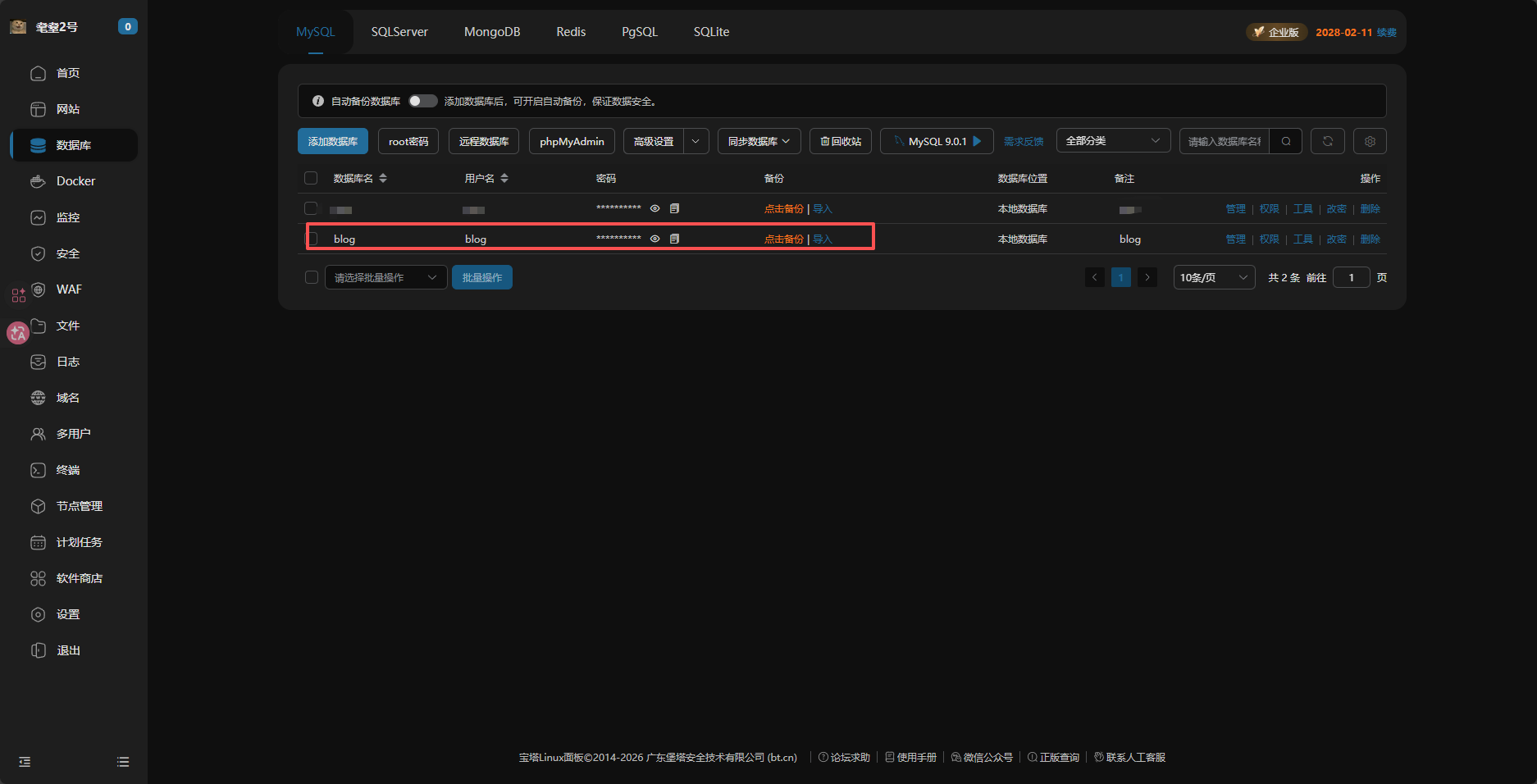Click the search magnifier icon
The height and width of the screenshot is (784, 1537).
1286,141
